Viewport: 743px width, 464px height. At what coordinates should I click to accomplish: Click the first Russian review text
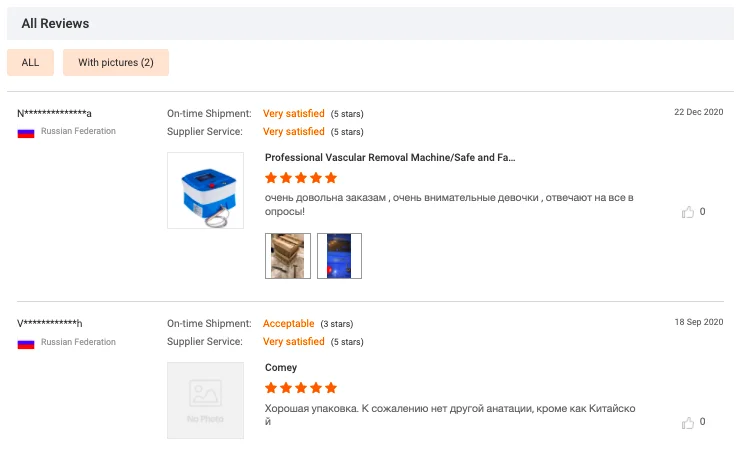point(449,204)
